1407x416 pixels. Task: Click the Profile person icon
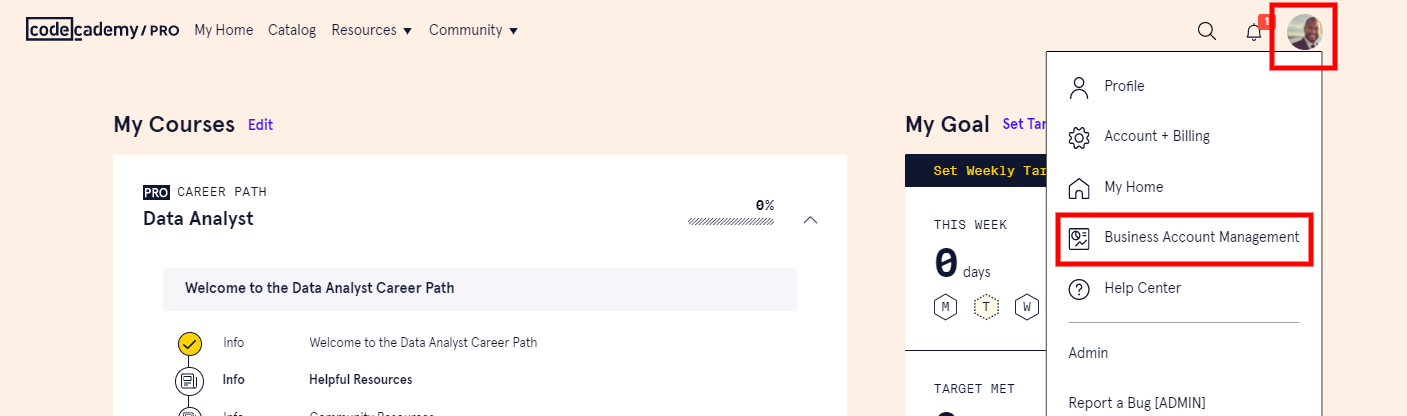tap(1079, 87)
